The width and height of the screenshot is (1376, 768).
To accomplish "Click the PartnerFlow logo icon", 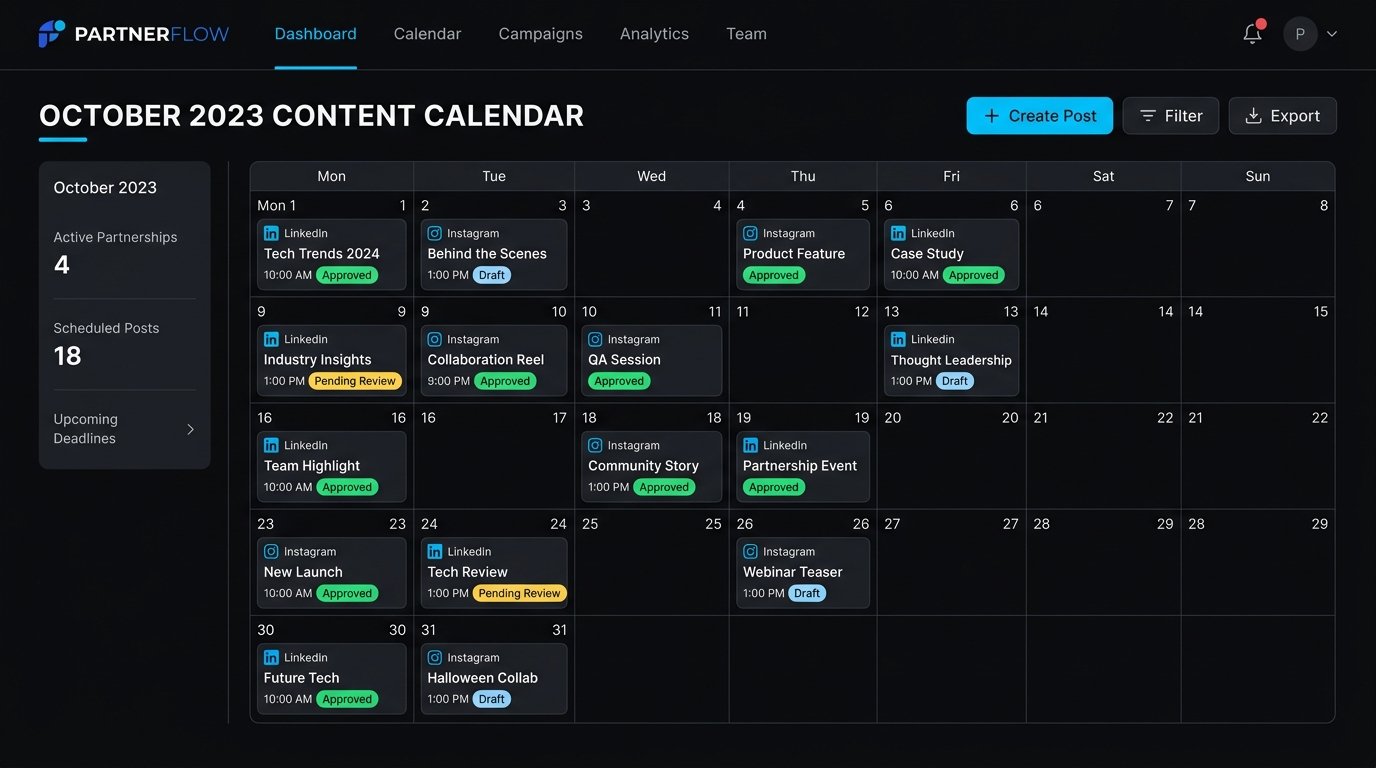I will 52,34.
